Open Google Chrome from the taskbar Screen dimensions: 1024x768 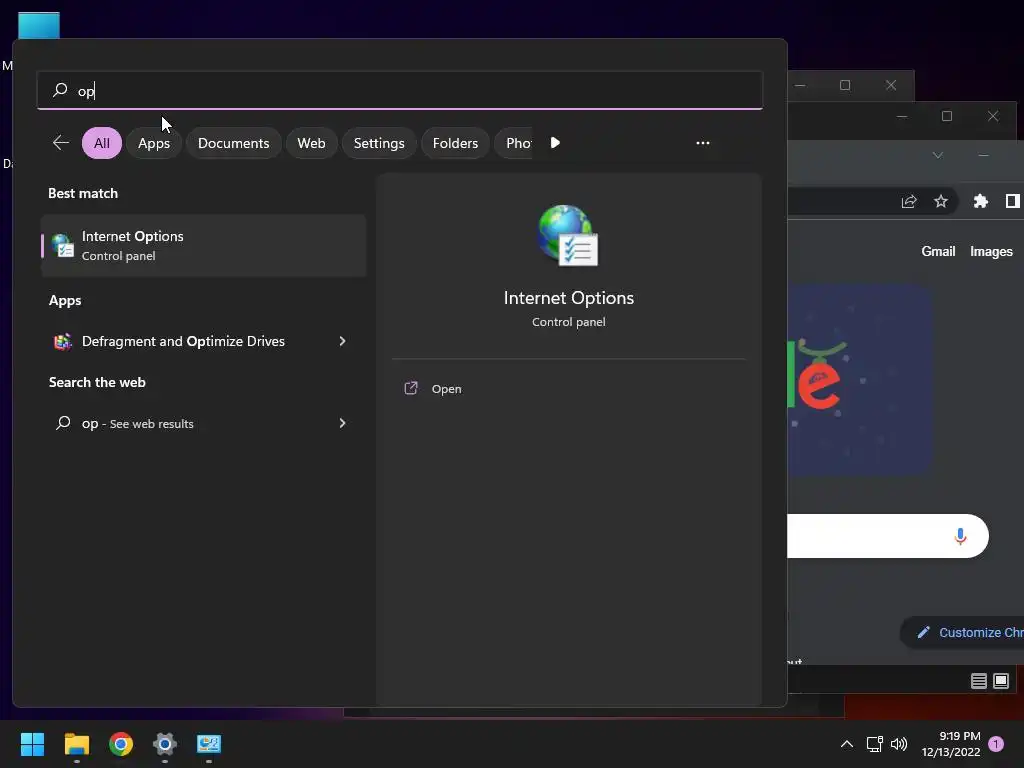[x=121, y=744]
